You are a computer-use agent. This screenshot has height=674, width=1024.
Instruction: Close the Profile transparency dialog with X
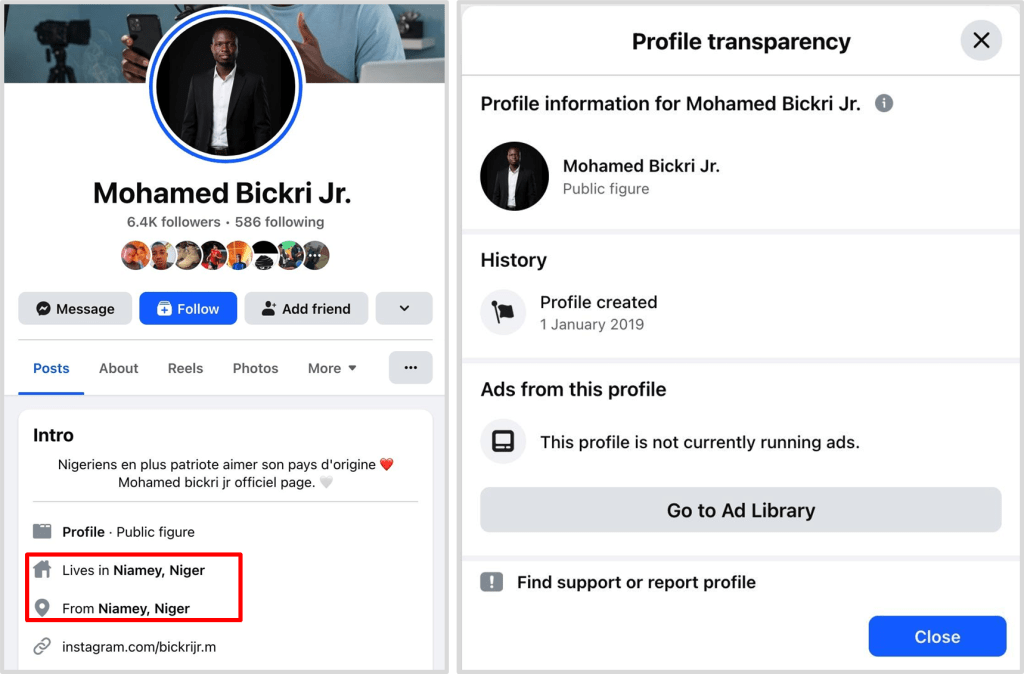981,41
